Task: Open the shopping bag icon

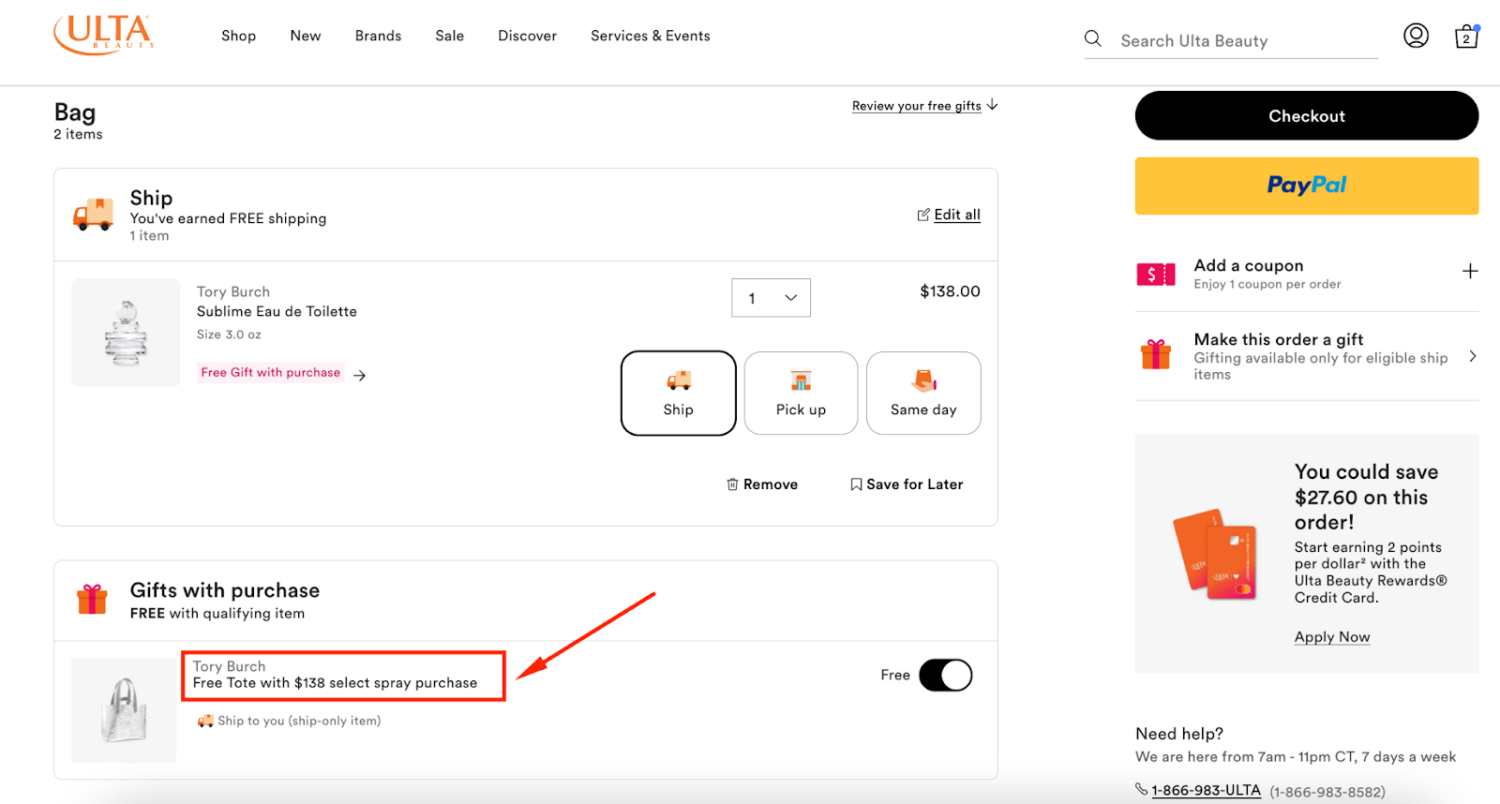Action: (1466, 37)
